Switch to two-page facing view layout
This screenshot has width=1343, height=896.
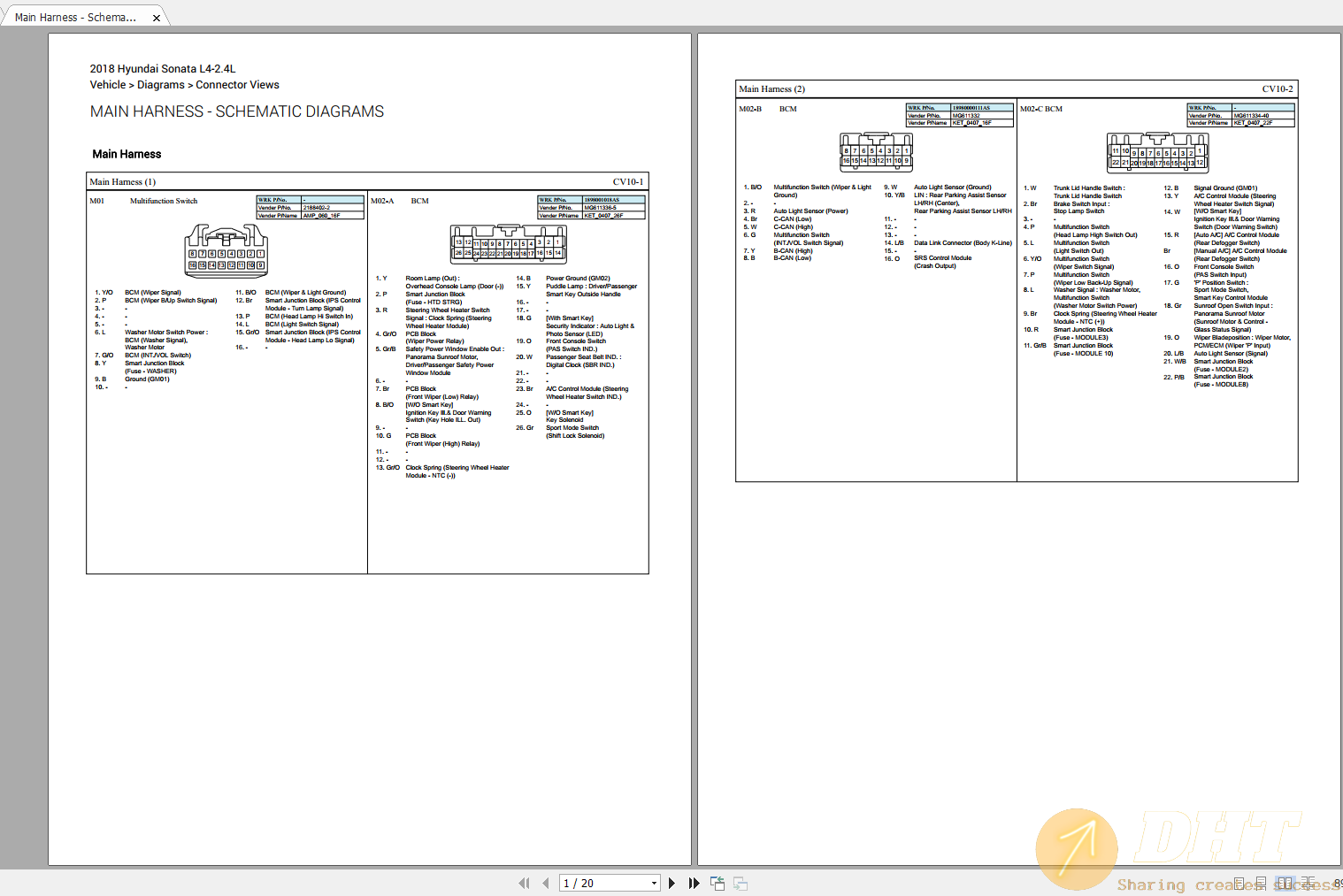click(1285, 883)
